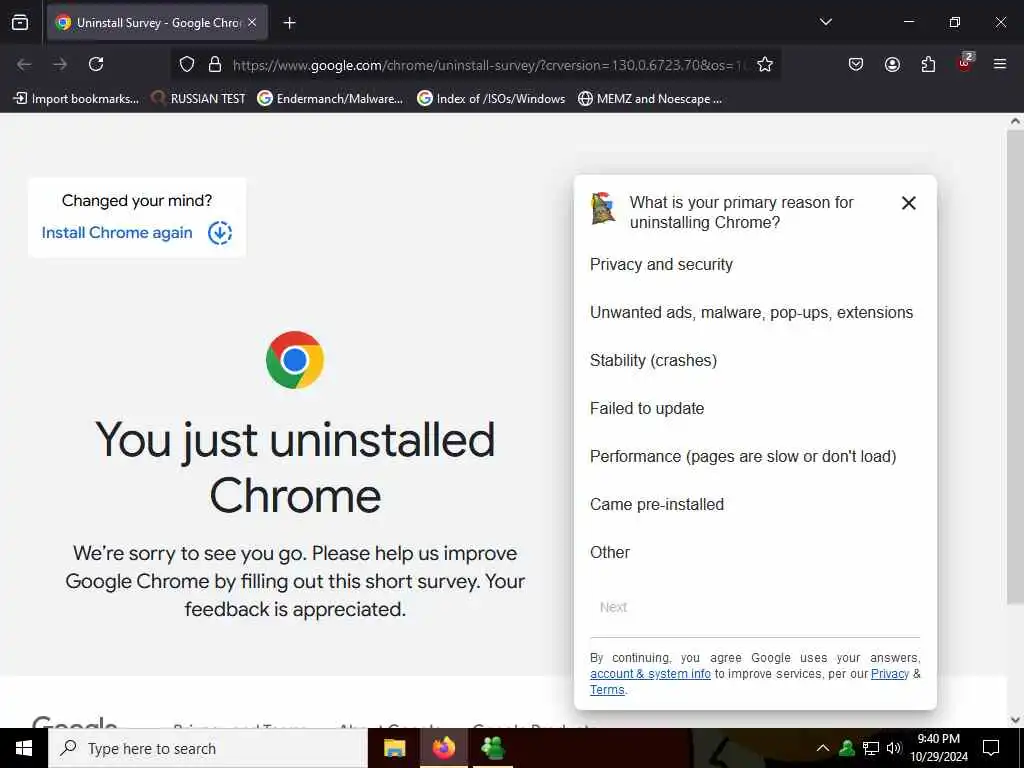View site security lock info

point(215,64)
